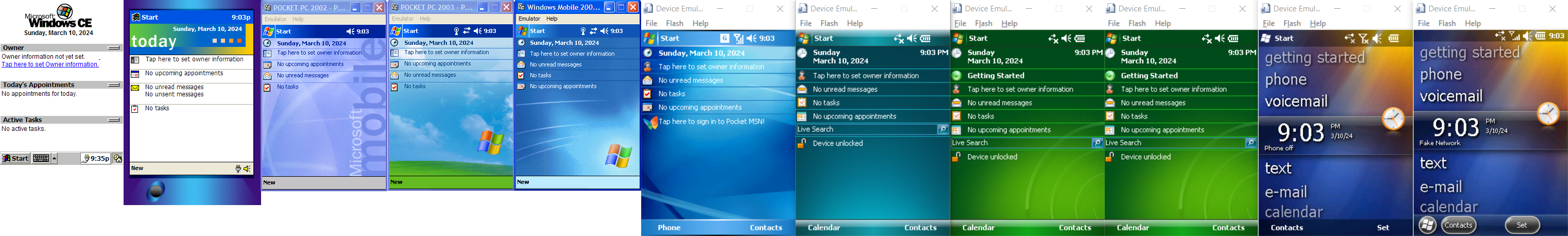Click the Set softkey in Phone off emulator
Image resolution: width=1568 pixels, height=236 pixels.
click(x=1383, y=227)
